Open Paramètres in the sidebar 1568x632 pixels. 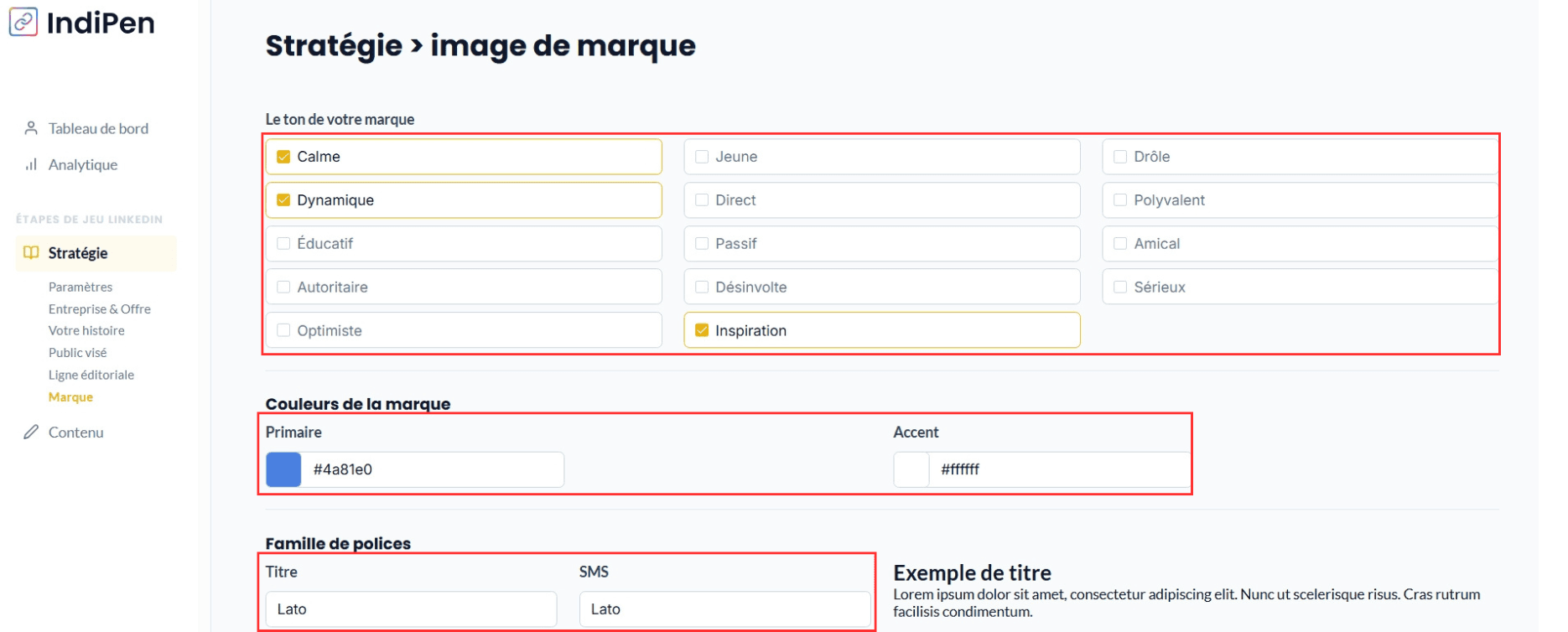80,288
